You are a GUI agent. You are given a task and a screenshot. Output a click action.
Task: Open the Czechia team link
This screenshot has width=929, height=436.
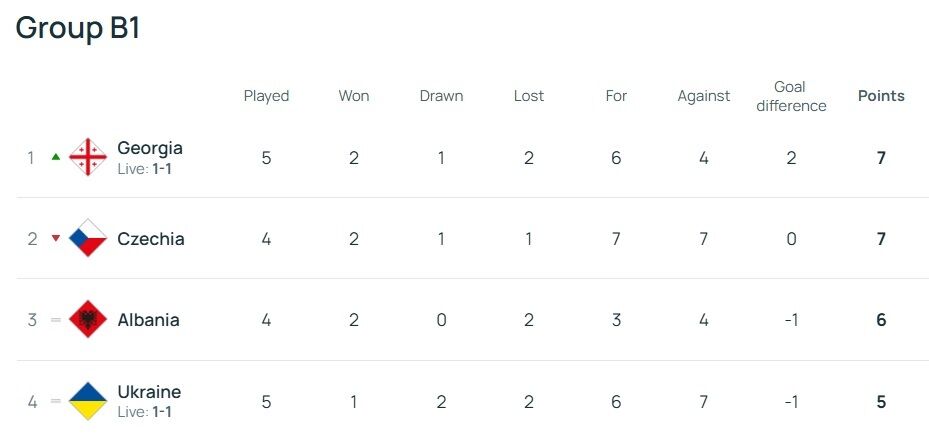151,239
